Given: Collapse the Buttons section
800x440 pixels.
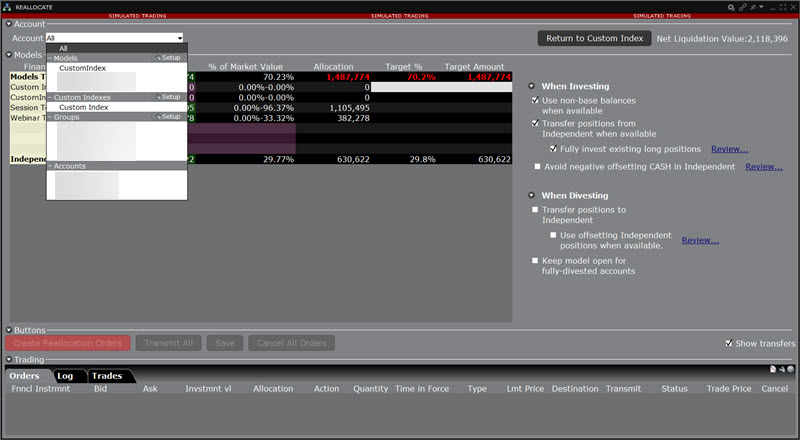Looking at the screenshot, I should point(9,330).
